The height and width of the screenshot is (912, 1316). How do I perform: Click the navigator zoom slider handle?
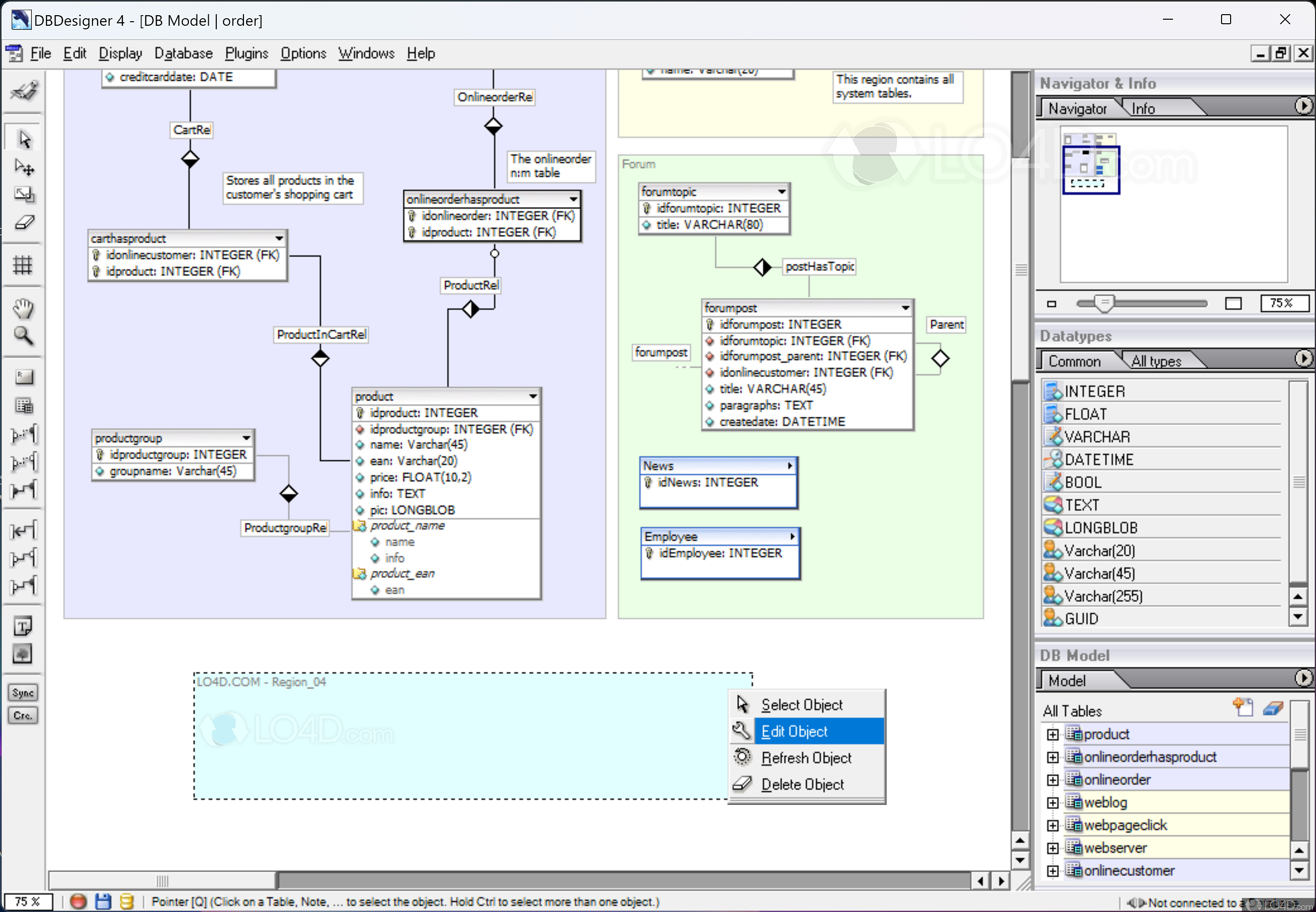click(x=1104, y=304)
